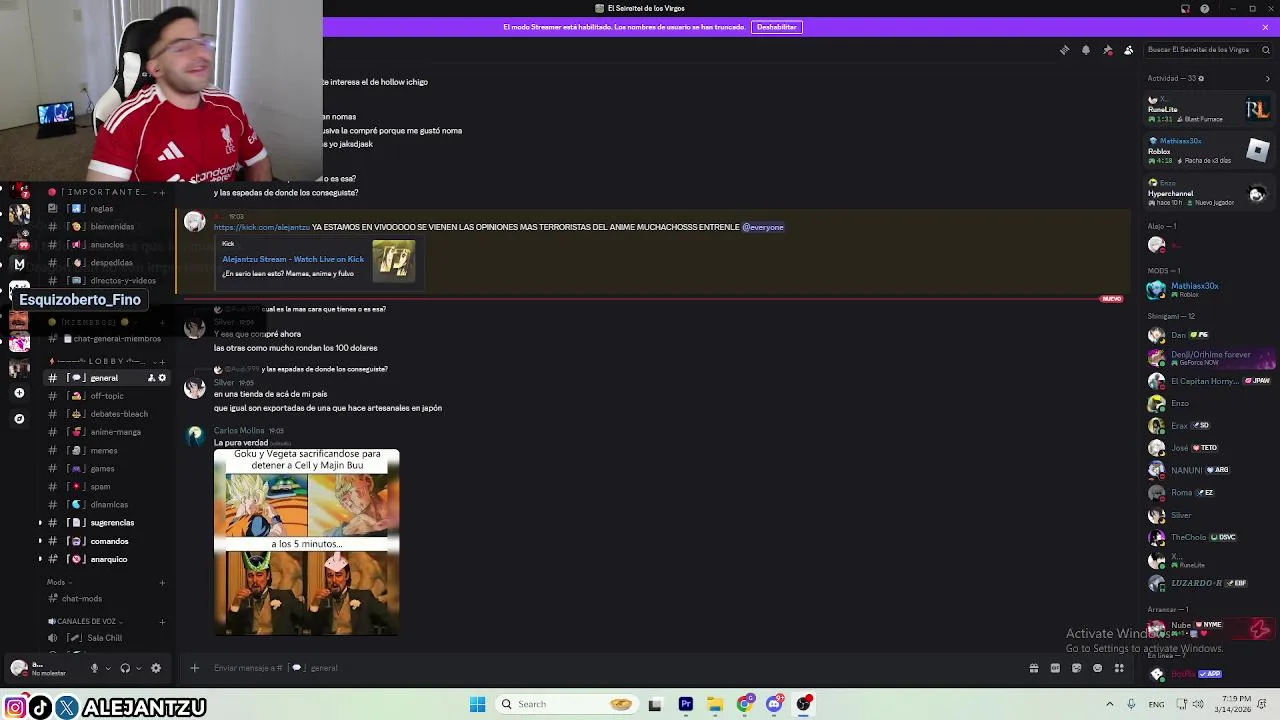The height and width of the screenshot is (720, 1280).
Task: Open the notification bell settings
Action: point(1086,50)
